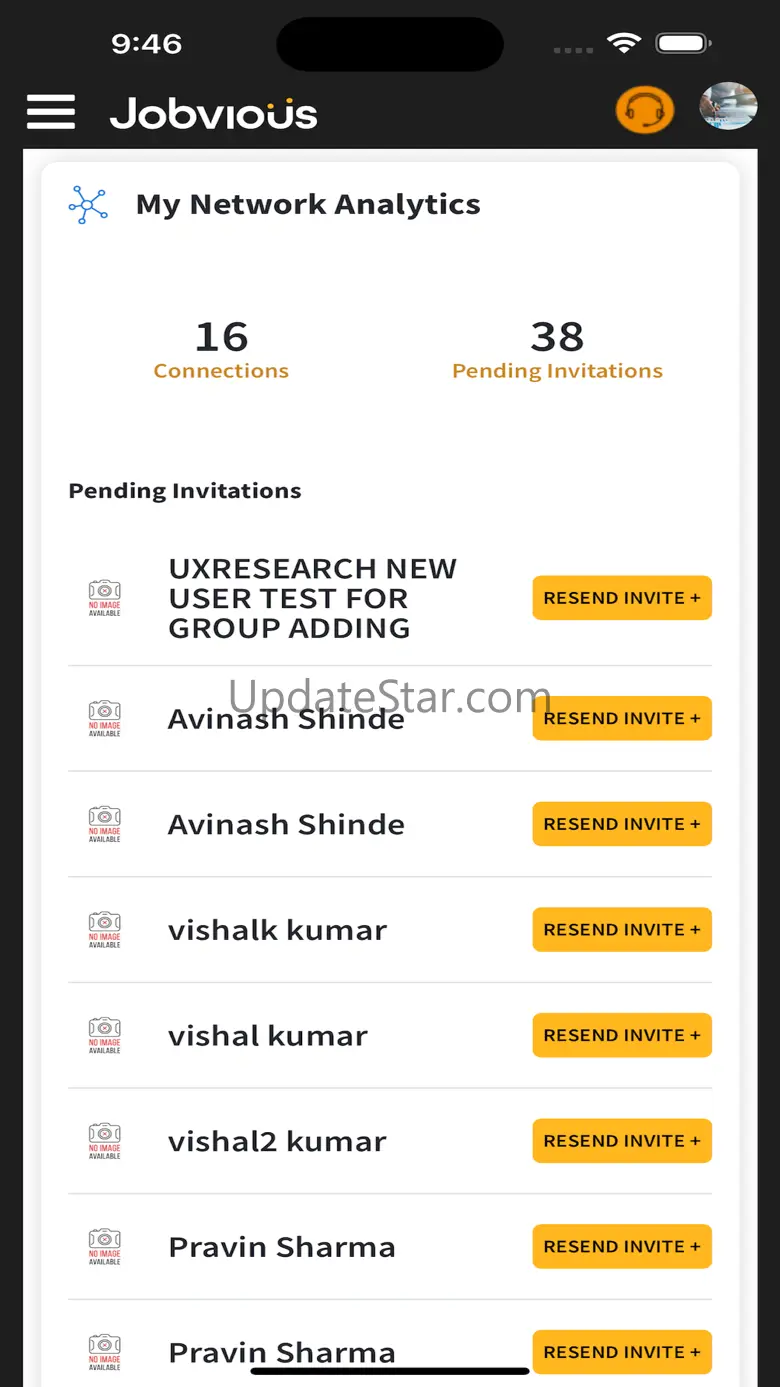View the 16 Connections count

click(221, 349)
